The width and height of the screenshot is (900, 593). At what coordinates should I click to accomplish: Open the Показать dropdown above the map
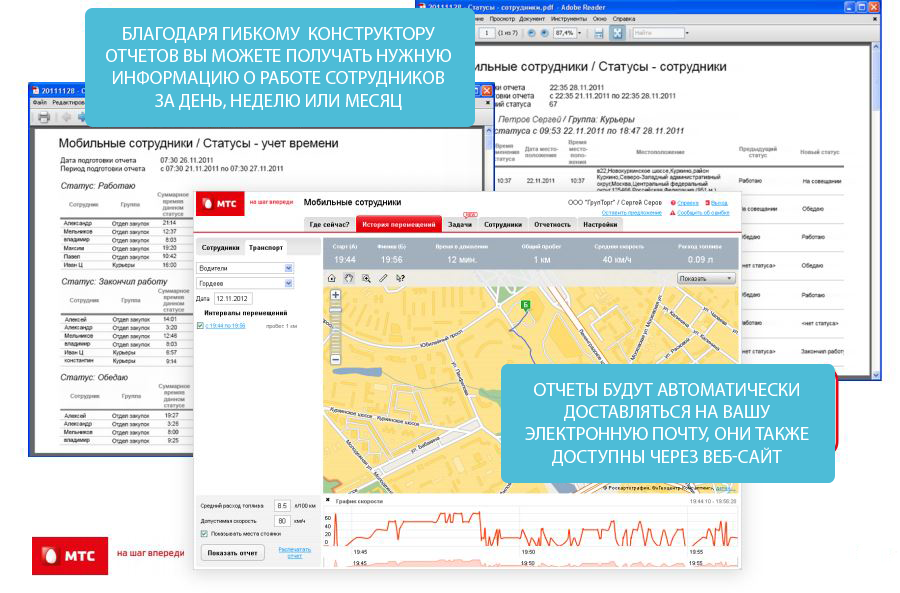[707, 278]
